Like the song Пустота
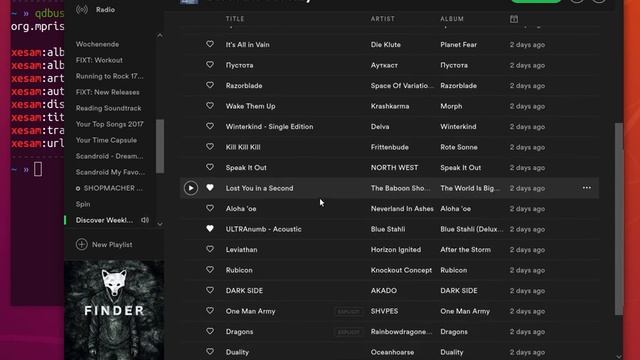 coord(210,64)
